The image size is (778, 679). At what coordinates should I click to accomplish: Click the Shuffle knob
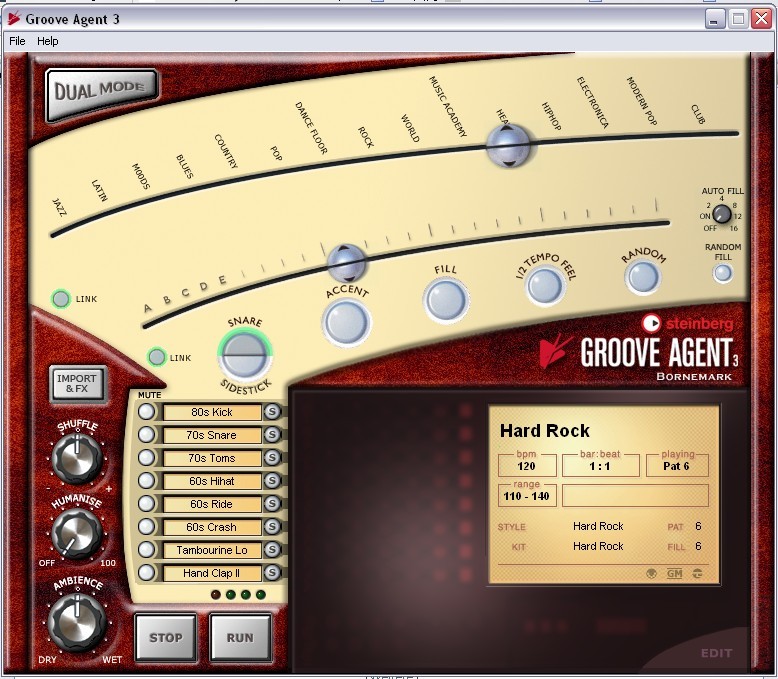pyautogui.click(x=77, y=458)
